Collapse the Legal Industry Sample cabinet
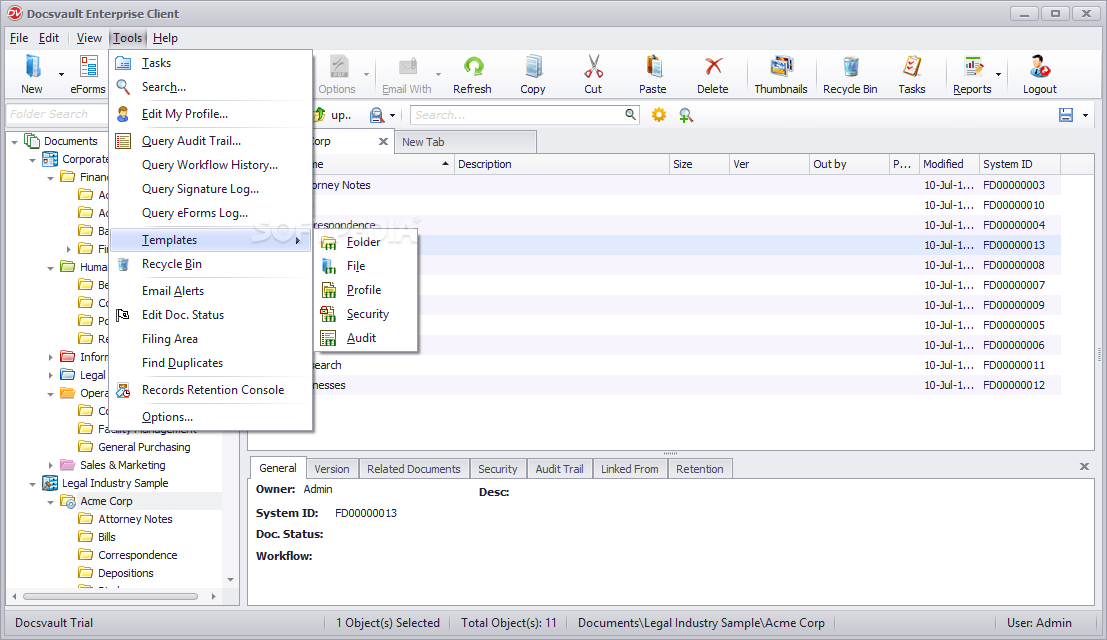Screen dimensions: 1107x640 (x=32, y=484)
